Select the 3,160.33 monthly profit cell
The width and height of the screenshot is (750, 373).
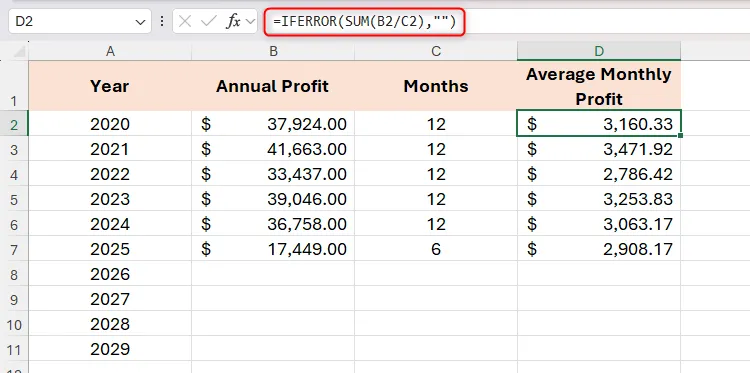tap(599, 123)
